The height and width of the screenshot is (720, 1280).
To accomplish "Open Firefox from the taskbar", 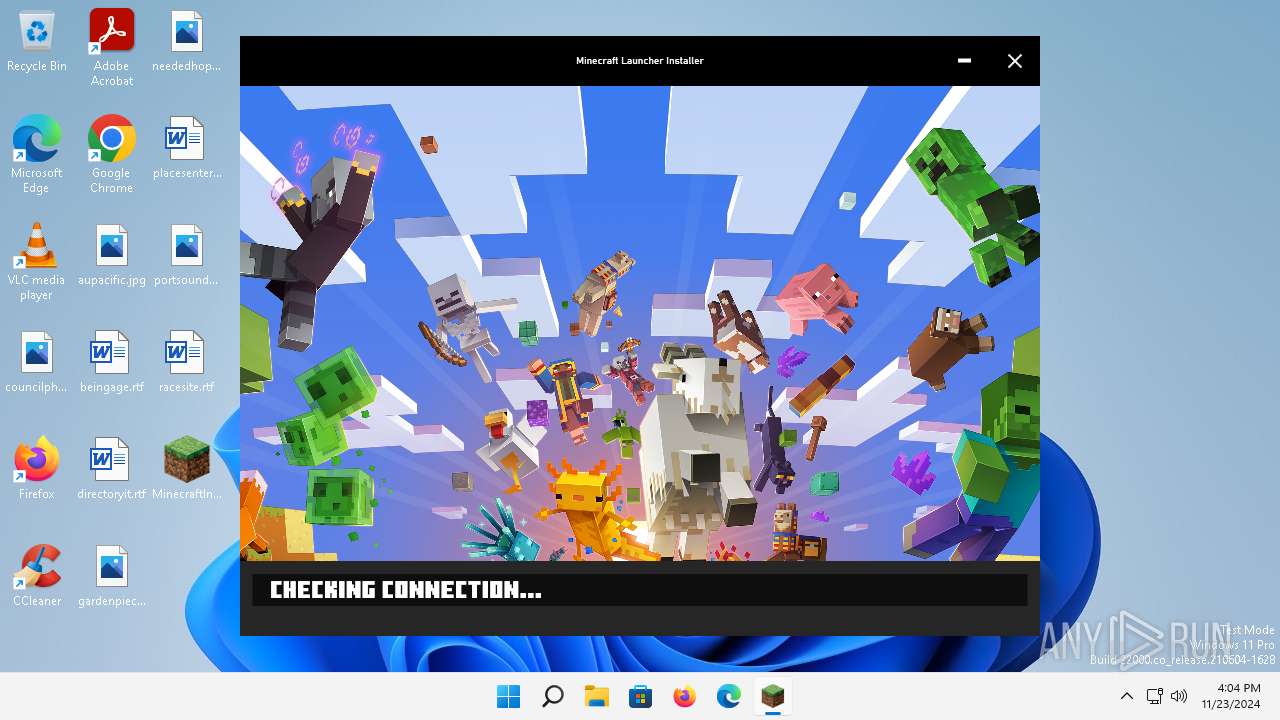I will (684, 696).
